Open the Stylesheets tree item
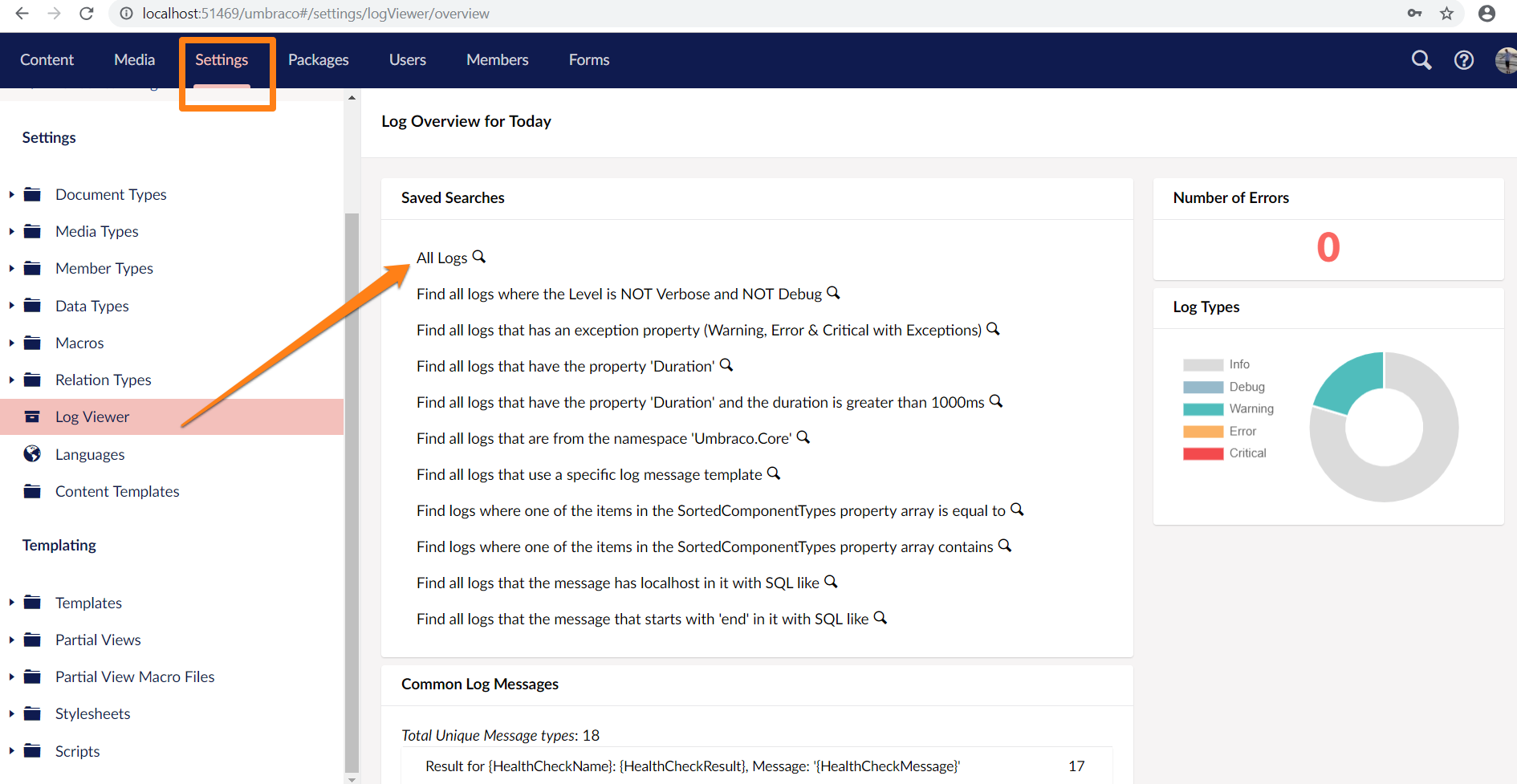The width and height of the screenshot is (1517, 784). point(92,713)
